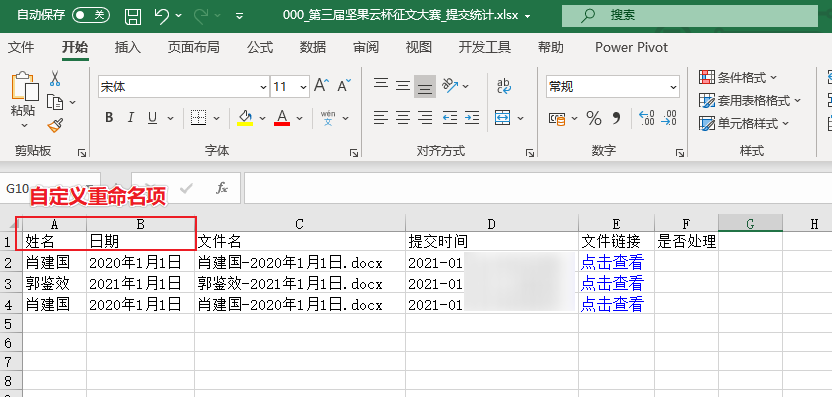
Task: Click Top Align icon
Action: pyautogui.click(x=380, y=85)
